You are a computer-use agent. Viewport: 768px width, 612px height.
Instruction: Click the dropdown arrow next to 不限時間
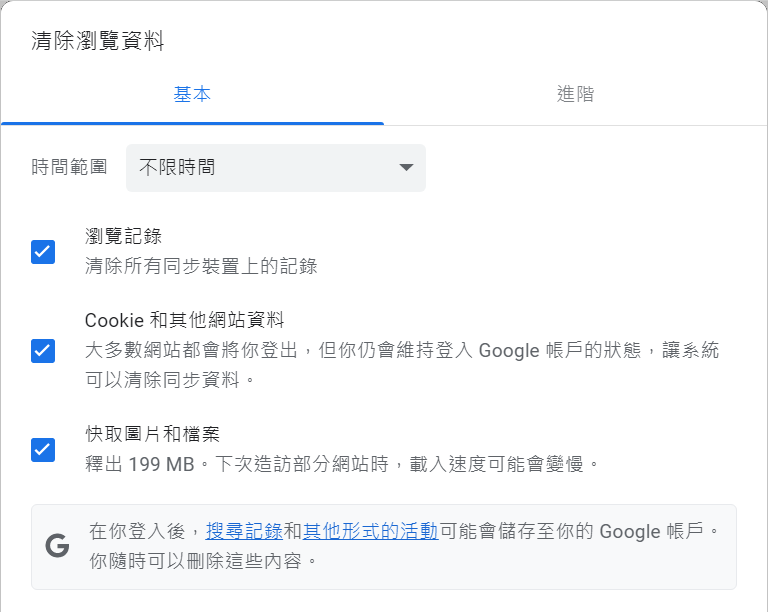tap(406, 167)
